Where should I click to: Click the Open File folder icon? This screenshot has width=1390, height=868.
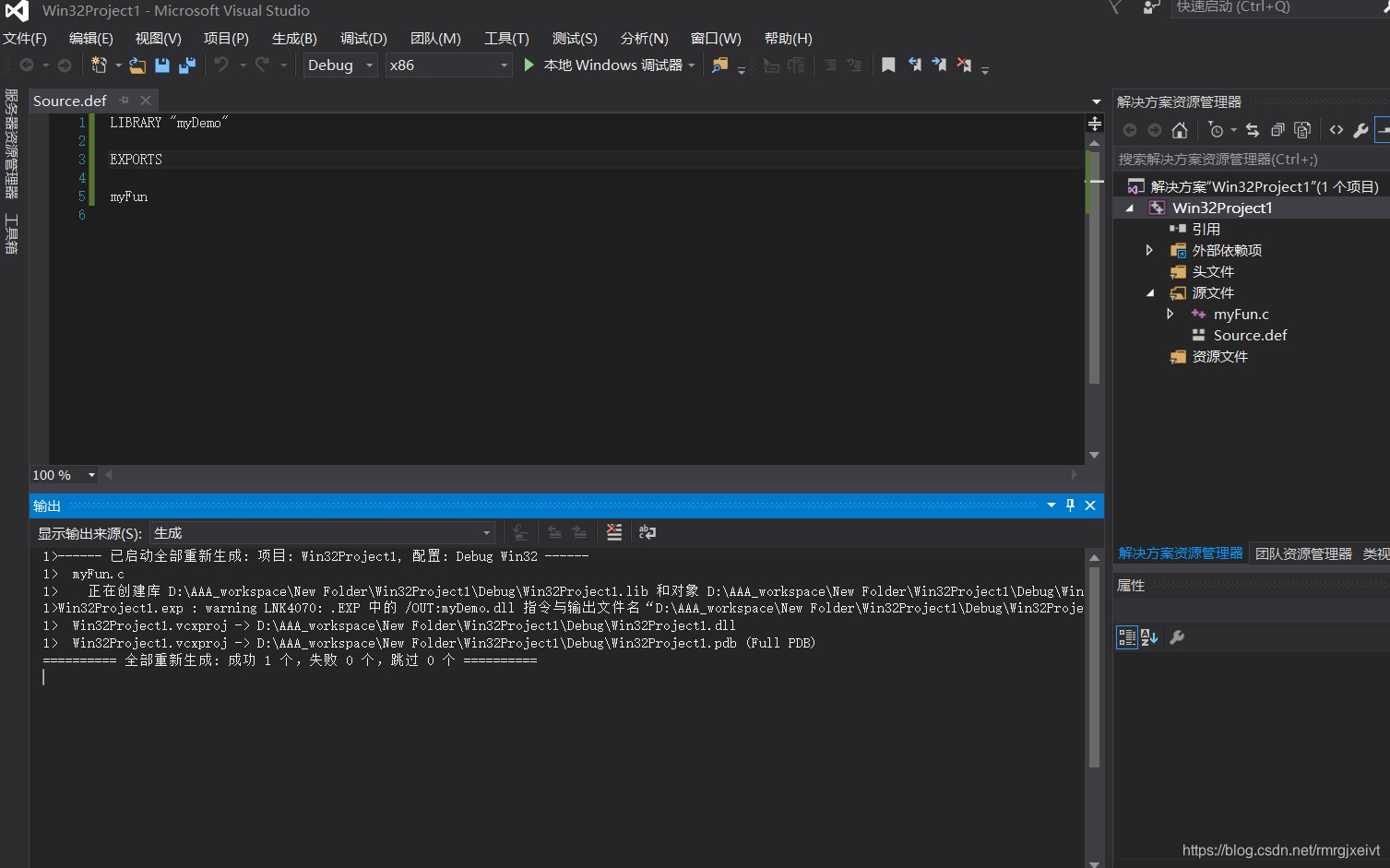point(137,65)
